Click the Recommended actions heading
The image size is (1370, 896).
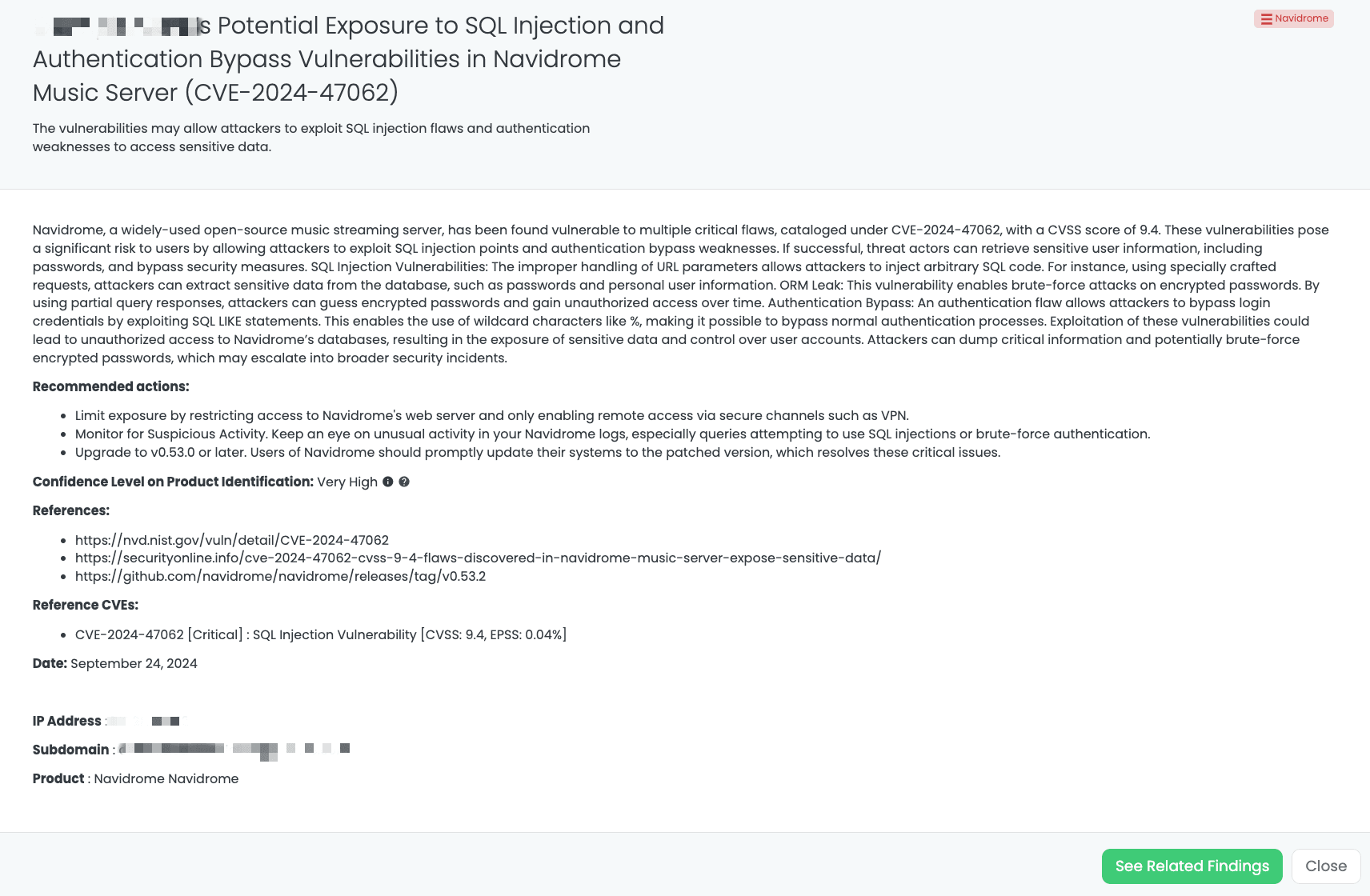pyautogui.click(x=110, y=386)
